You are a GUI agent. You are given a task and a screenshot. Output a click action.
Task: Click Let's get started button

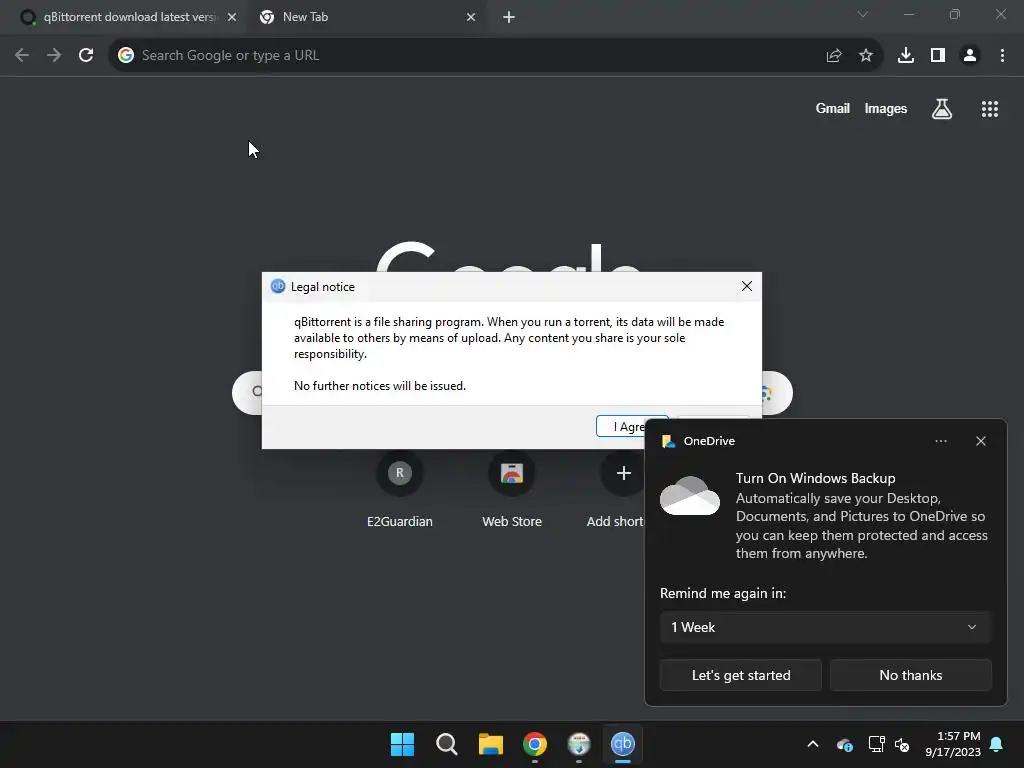tap(741, 675)
